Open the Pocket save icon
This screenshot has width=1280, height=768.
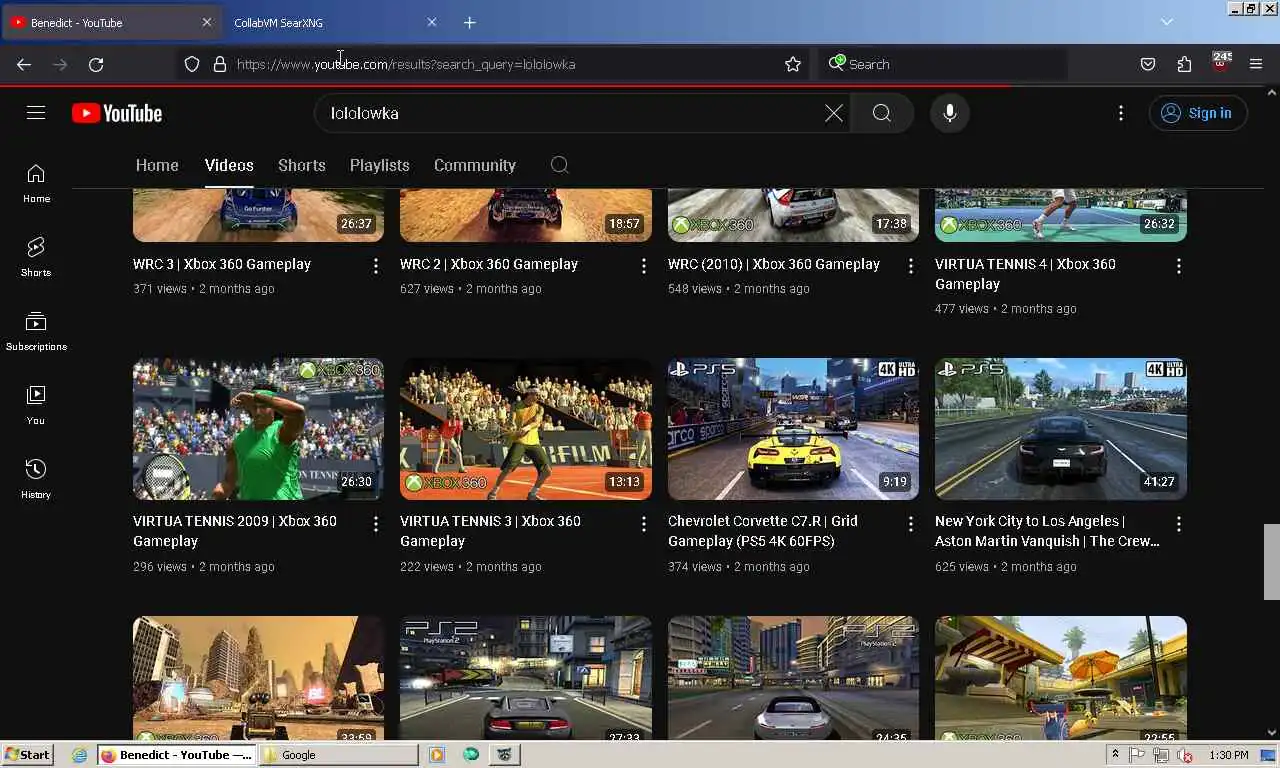(1148, 64)
